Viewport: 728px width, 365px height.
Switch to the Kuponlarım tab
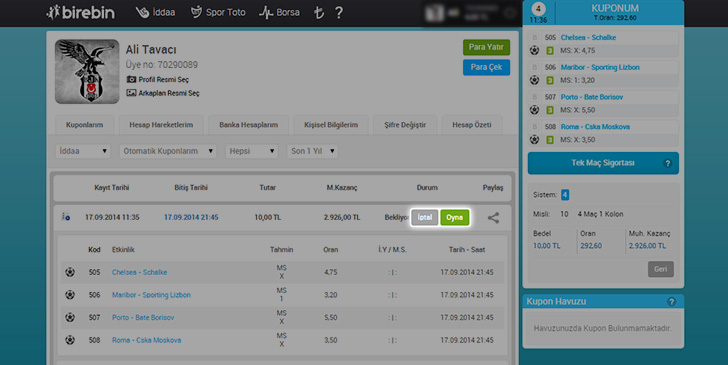pos(84,125)
